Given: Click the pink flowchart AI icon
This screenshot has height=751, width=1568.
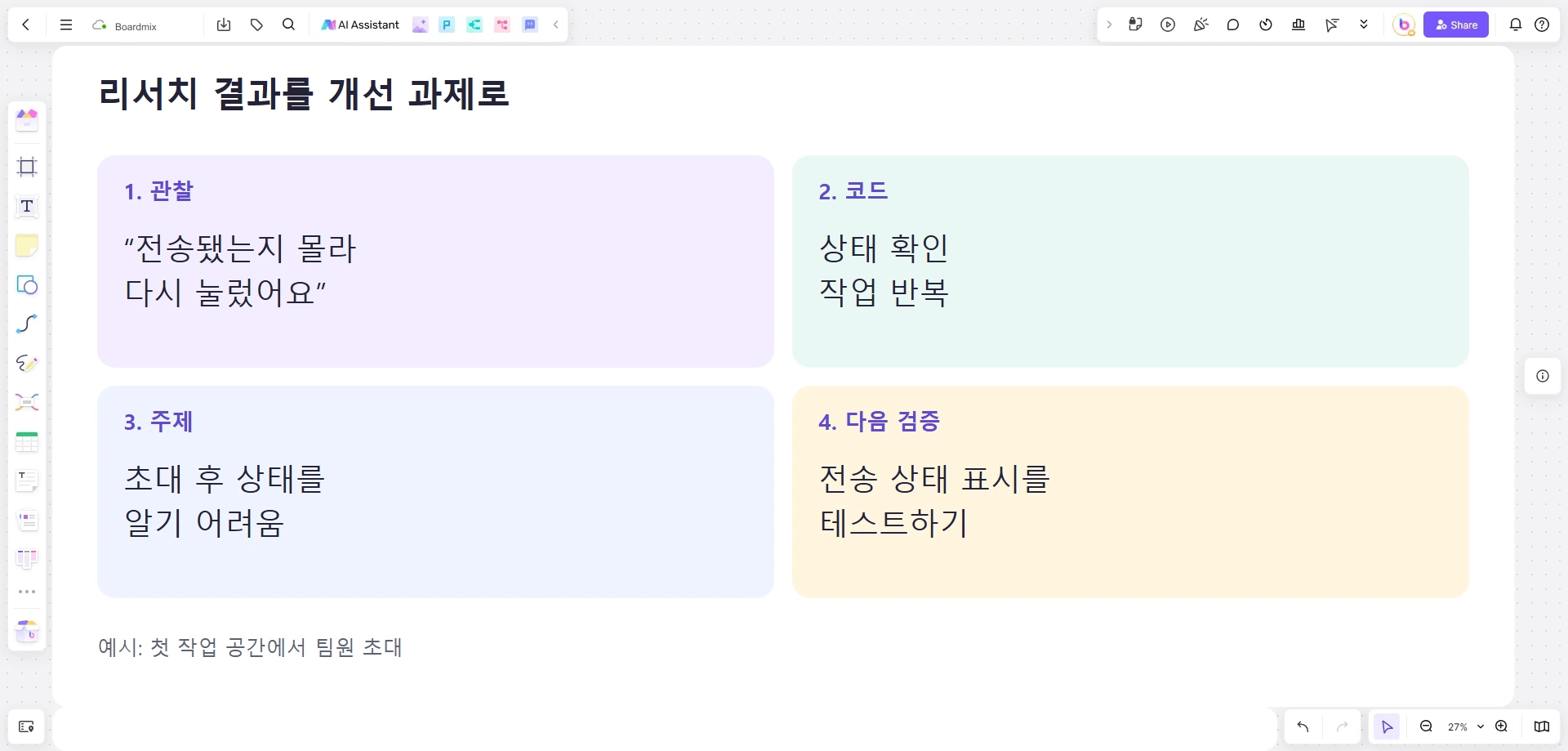Looking at the screenshot, I should point(502,25).
